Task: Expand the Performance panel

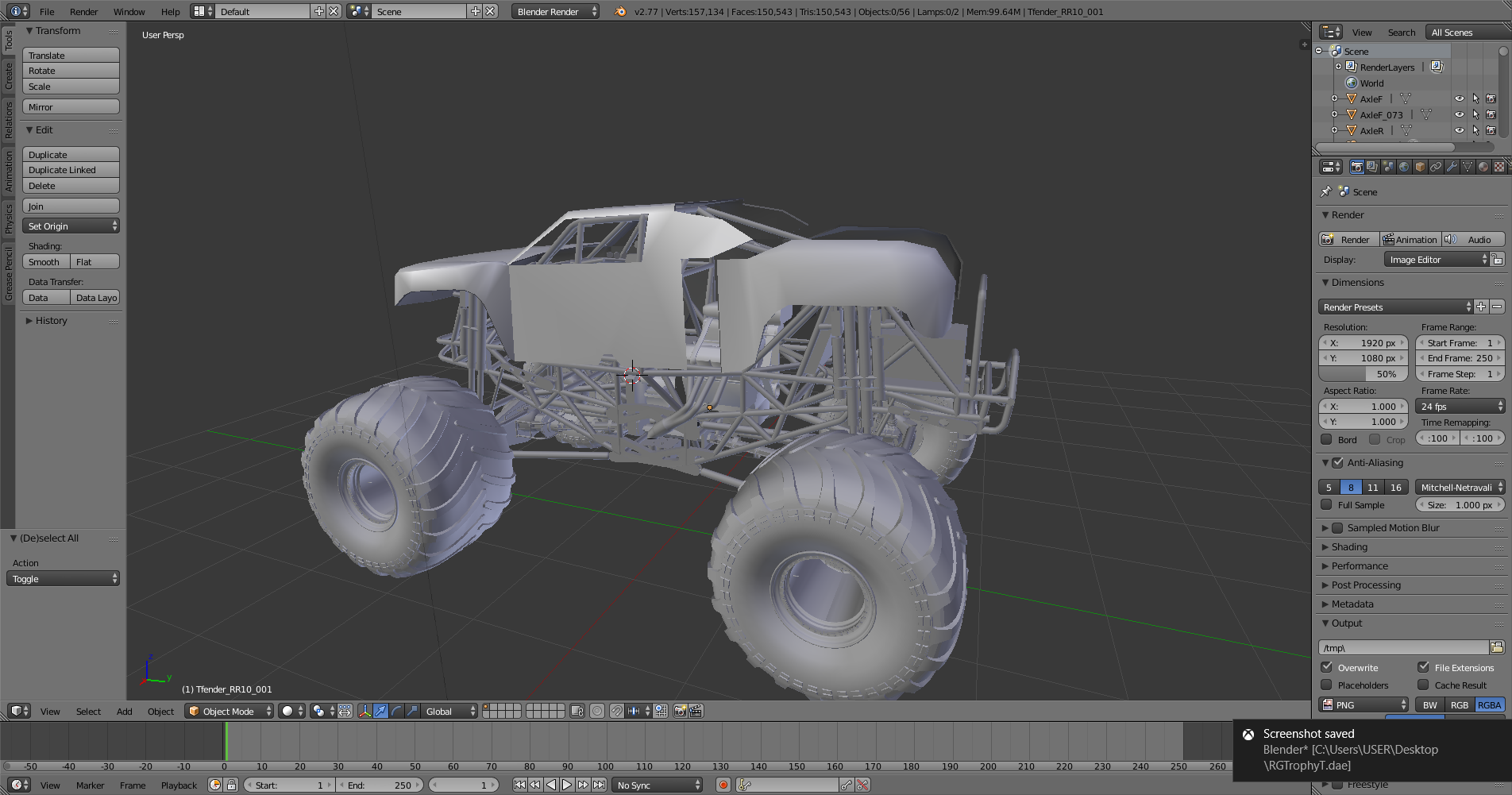Action: click(x=1360, y=565)
